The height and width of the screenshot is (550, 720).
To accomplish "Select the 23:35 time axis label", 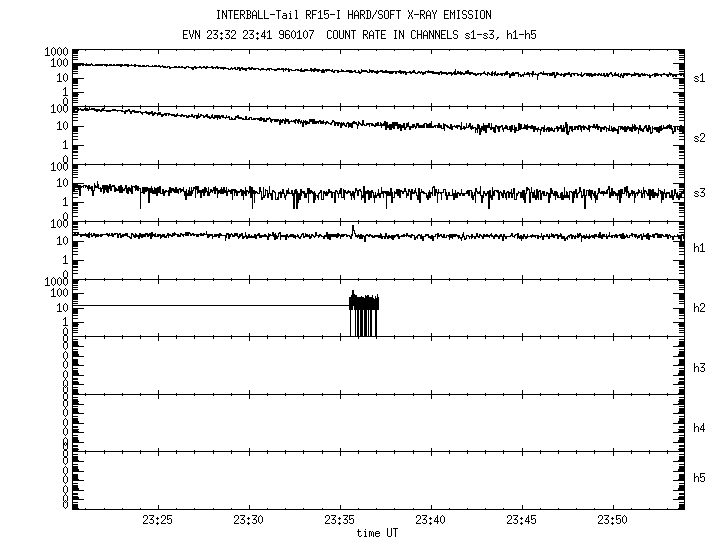I will (x=340, y=520).
